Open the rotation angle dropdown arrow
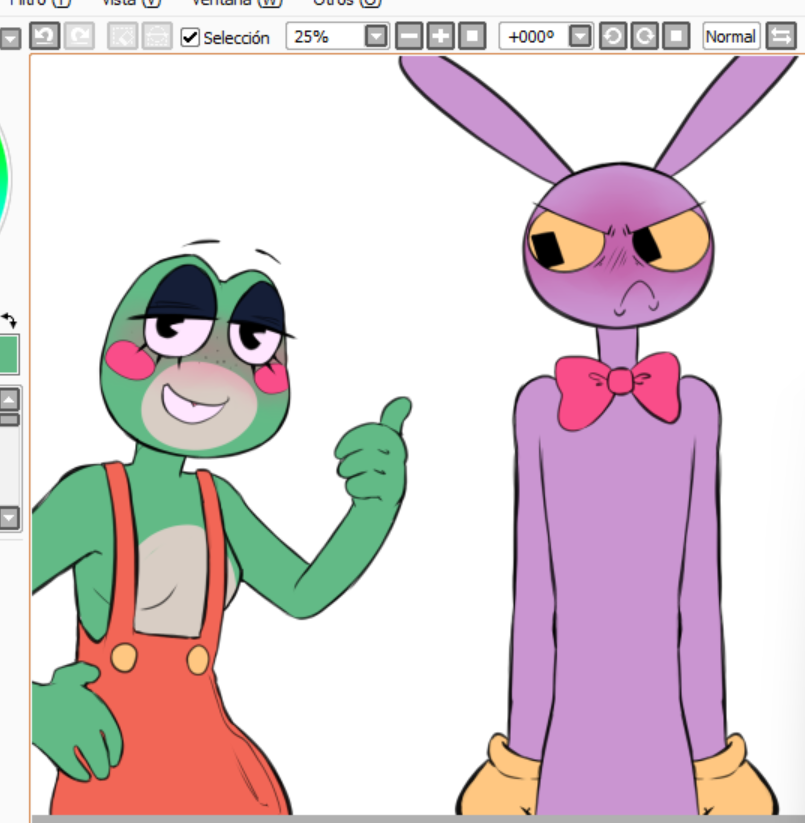Viewport: 805px width, 823px height. (x=580, y=36)
